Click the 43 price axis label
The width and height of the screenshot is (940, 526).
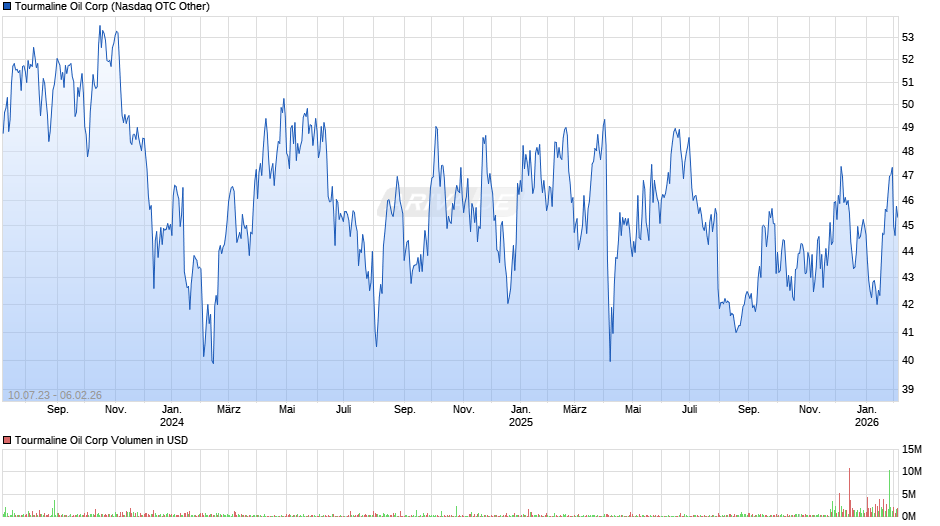pyautogui.click(x=908, y=278)
